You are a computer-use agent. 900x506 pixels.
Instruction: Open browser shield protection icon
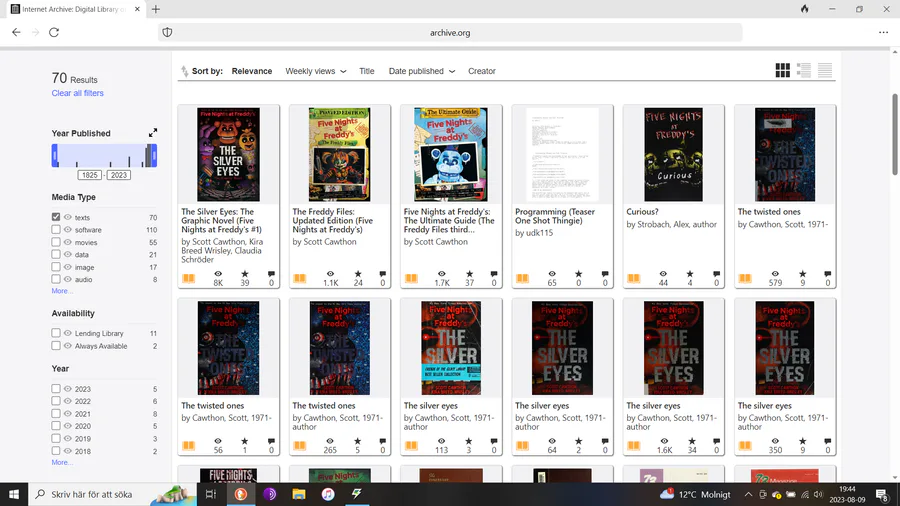(x=167, y=33)
